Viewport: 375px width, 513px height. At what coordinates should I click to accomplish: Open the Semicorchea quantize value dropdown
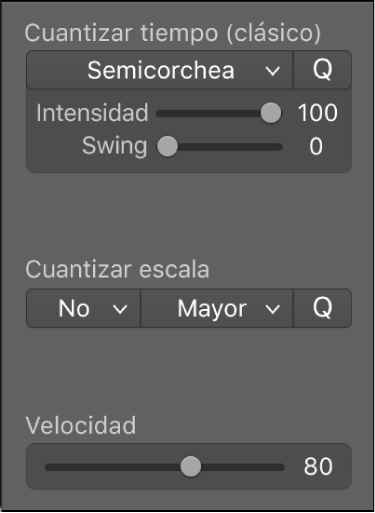pos(160,70)
